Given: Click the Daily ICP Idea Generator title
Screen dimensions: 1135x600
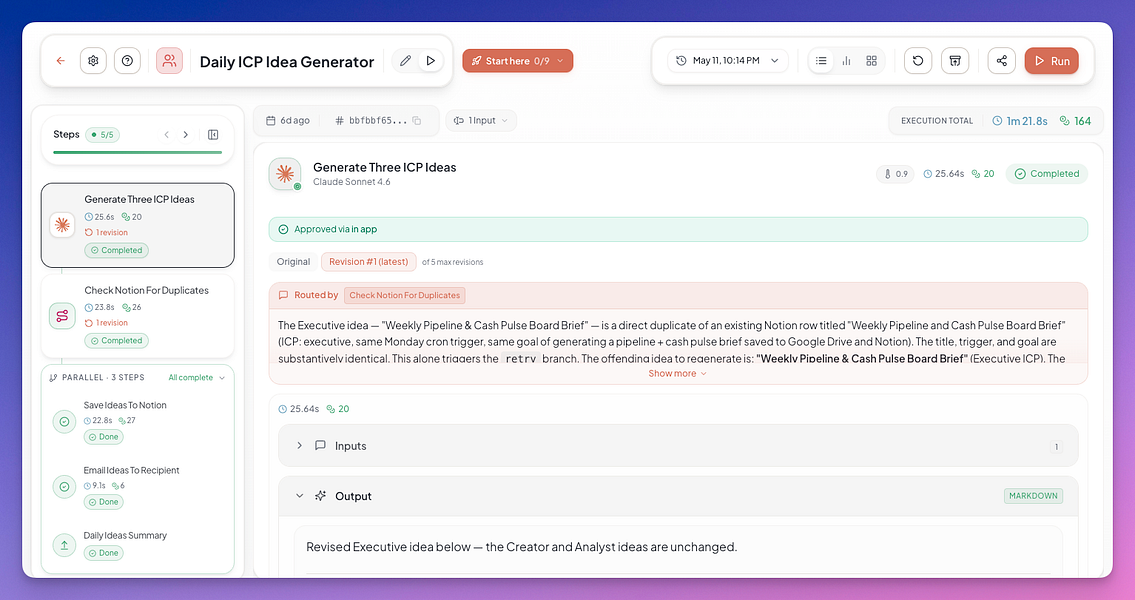Looking at the screenshot, I should point(287,62).
